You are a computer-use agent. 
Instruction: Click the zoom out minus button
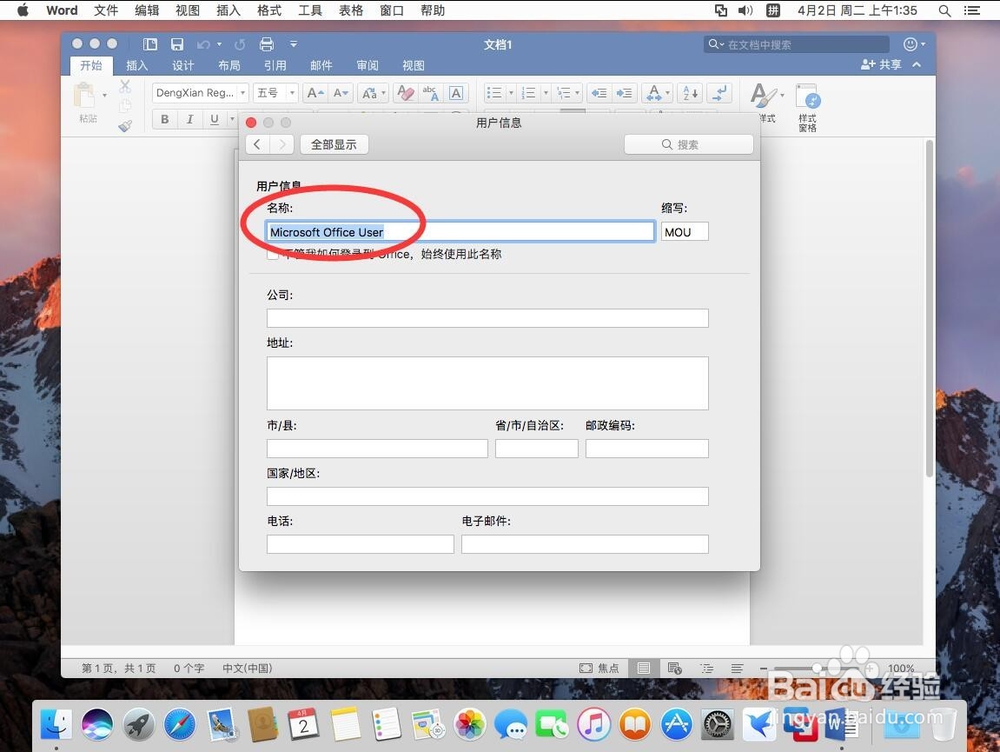coord(763,668)
